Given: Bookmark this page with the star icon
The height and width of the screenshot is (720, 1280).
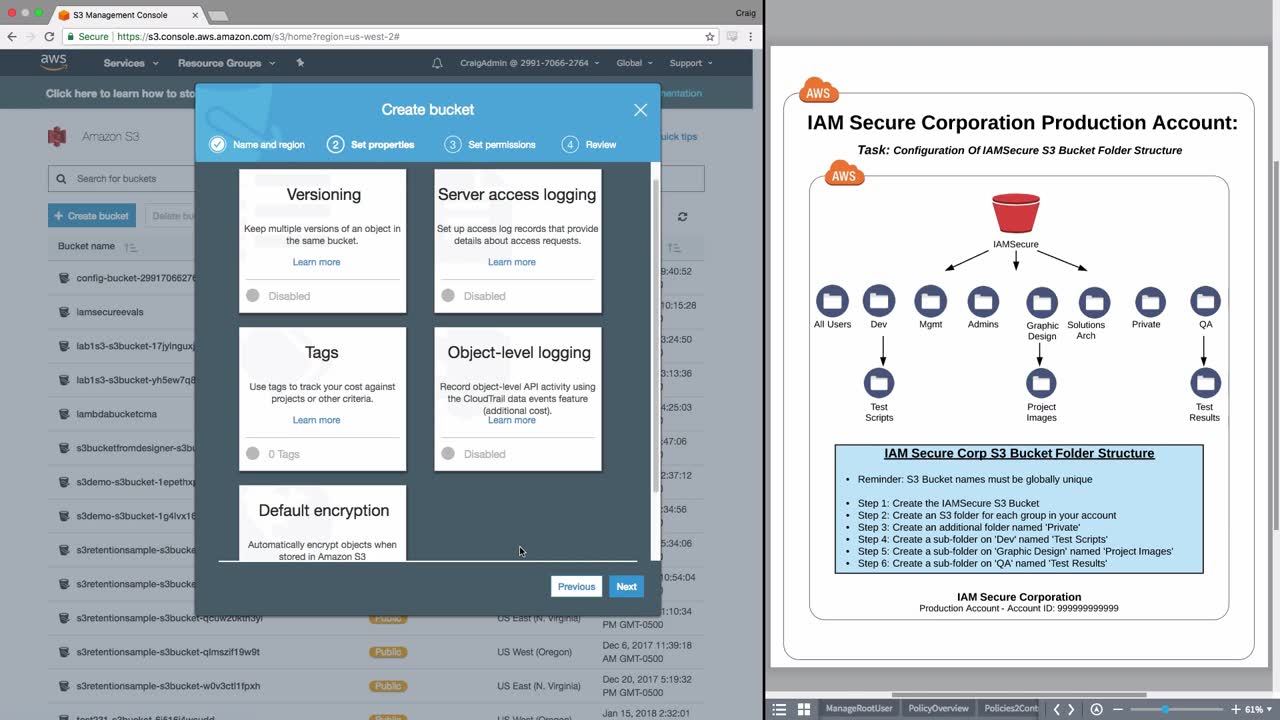Looking at the screenshot, I should pyautogui.click(x=710, y=36).
